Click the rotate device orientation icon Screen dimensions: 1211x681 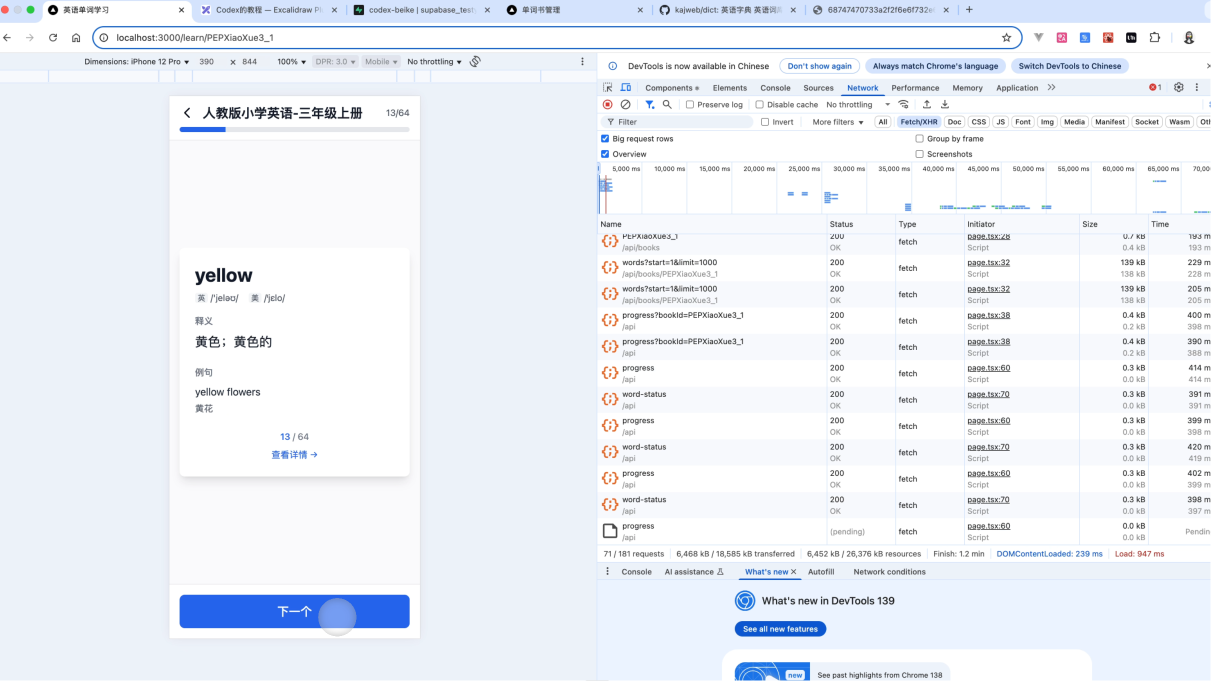475,62
